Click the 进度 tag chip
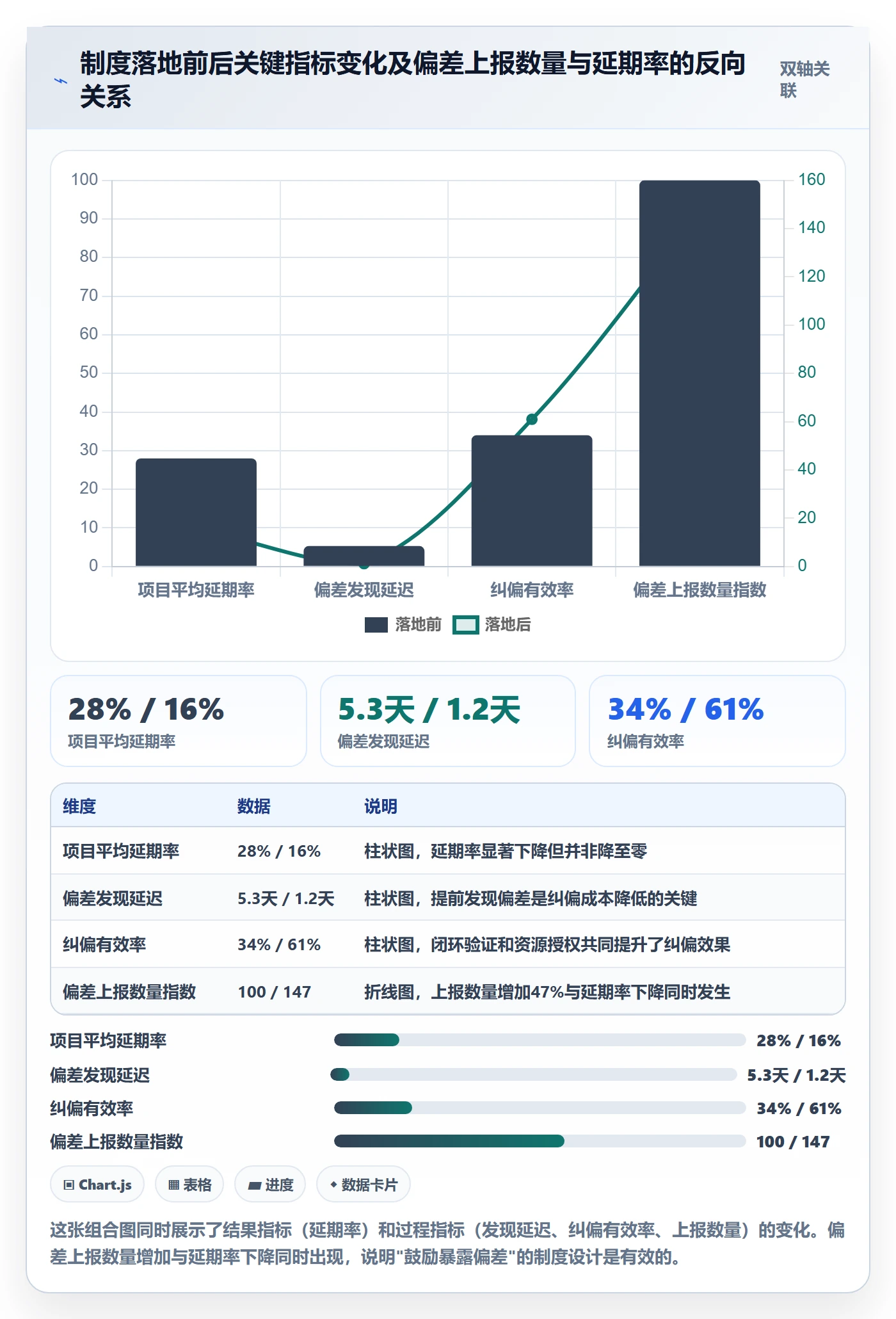 coord(270,1185)
